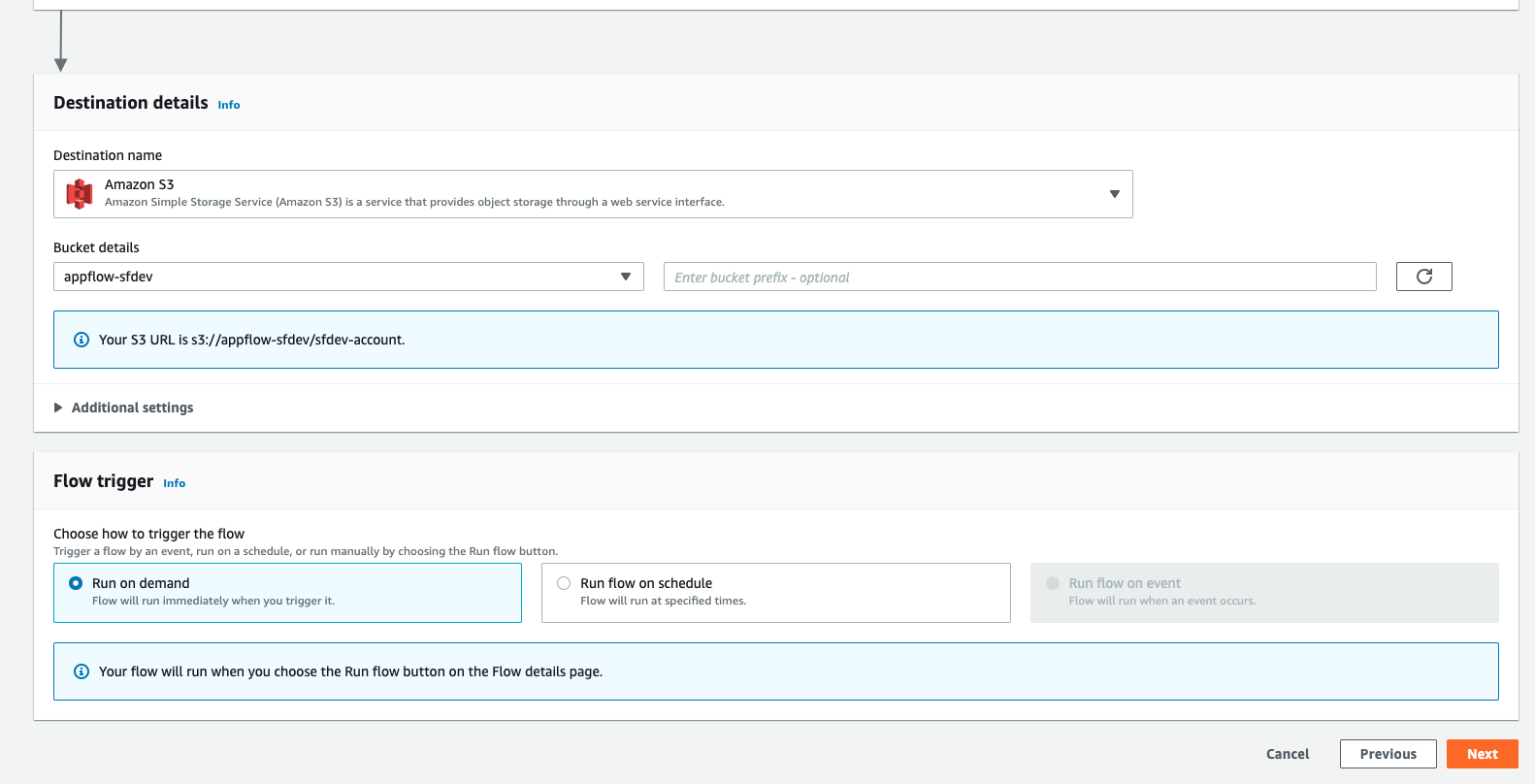The image size is (1535, 784).
Task: Click the 'Bucket details' label
Action: [96, 247]
